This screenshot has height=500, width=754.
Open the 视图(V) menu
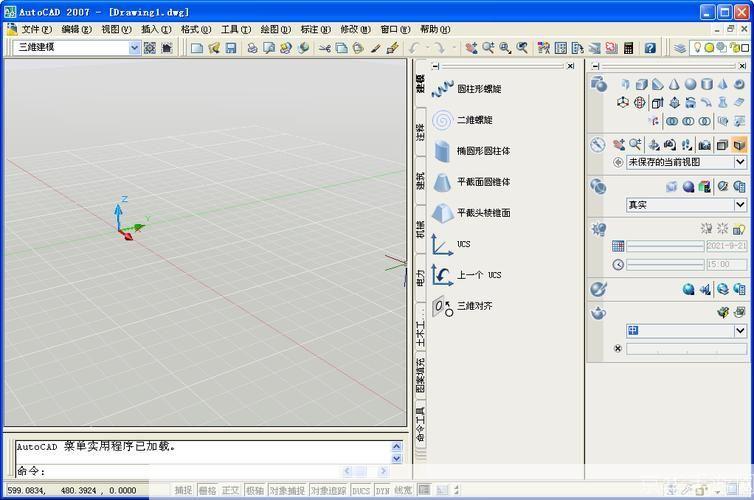click(x=116, y=29)
